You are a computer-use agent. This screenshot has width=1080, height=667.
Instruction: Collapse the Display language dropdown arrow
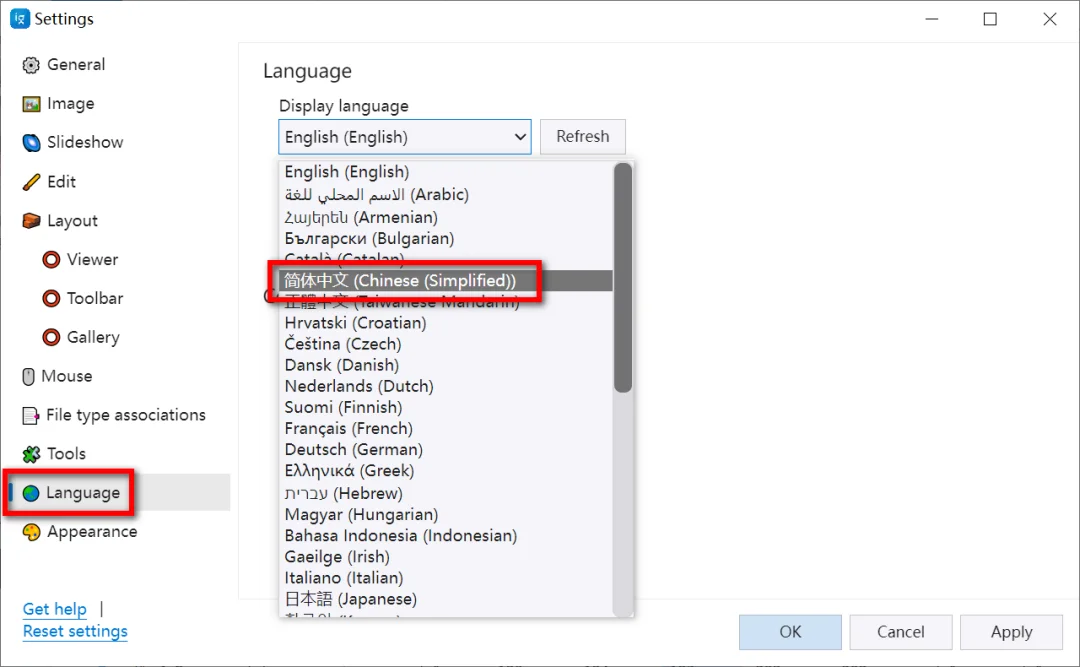(x=520, y=137)
